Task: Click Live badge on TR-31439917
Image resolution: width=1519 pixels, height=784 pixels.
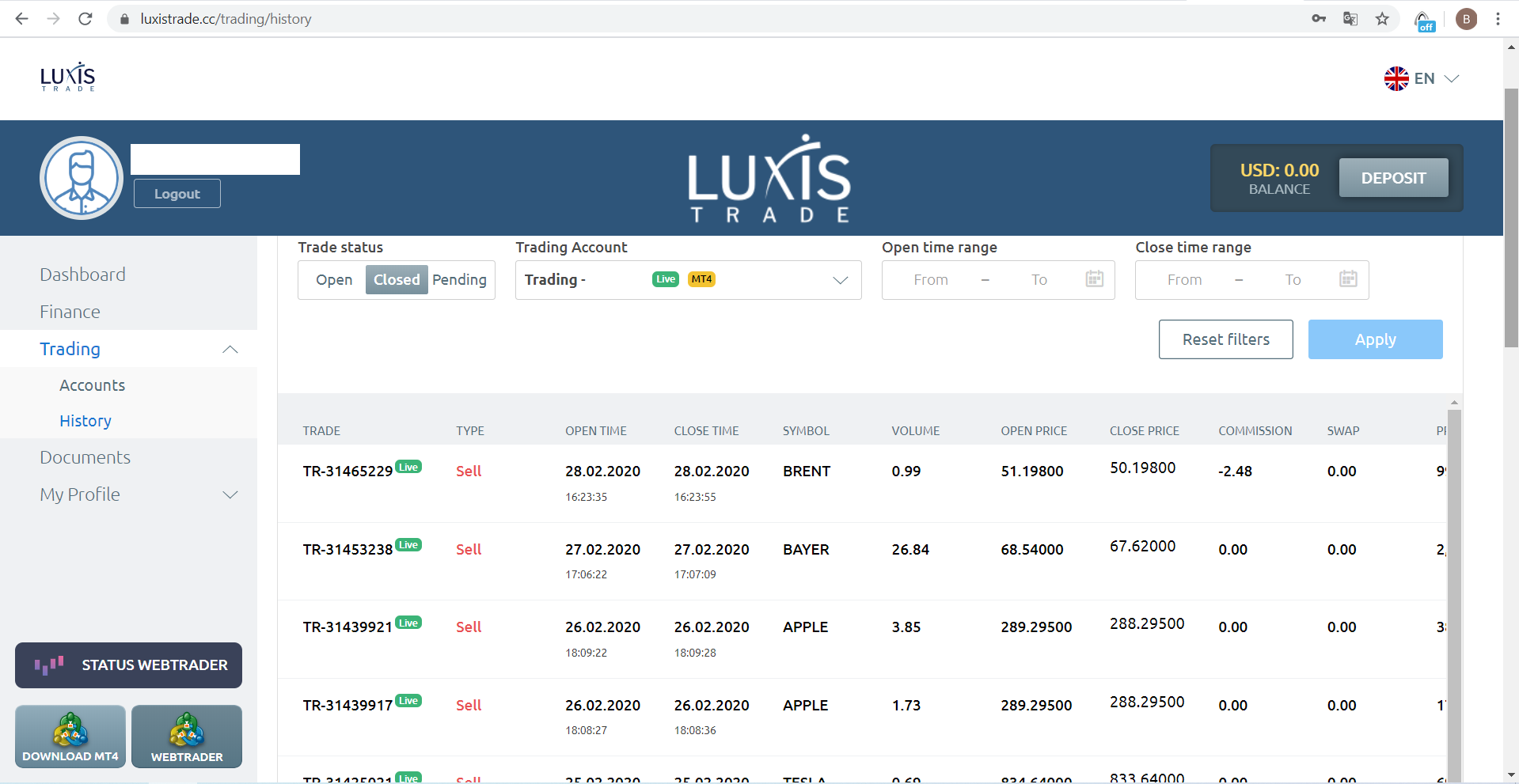Action: [408, 700]
